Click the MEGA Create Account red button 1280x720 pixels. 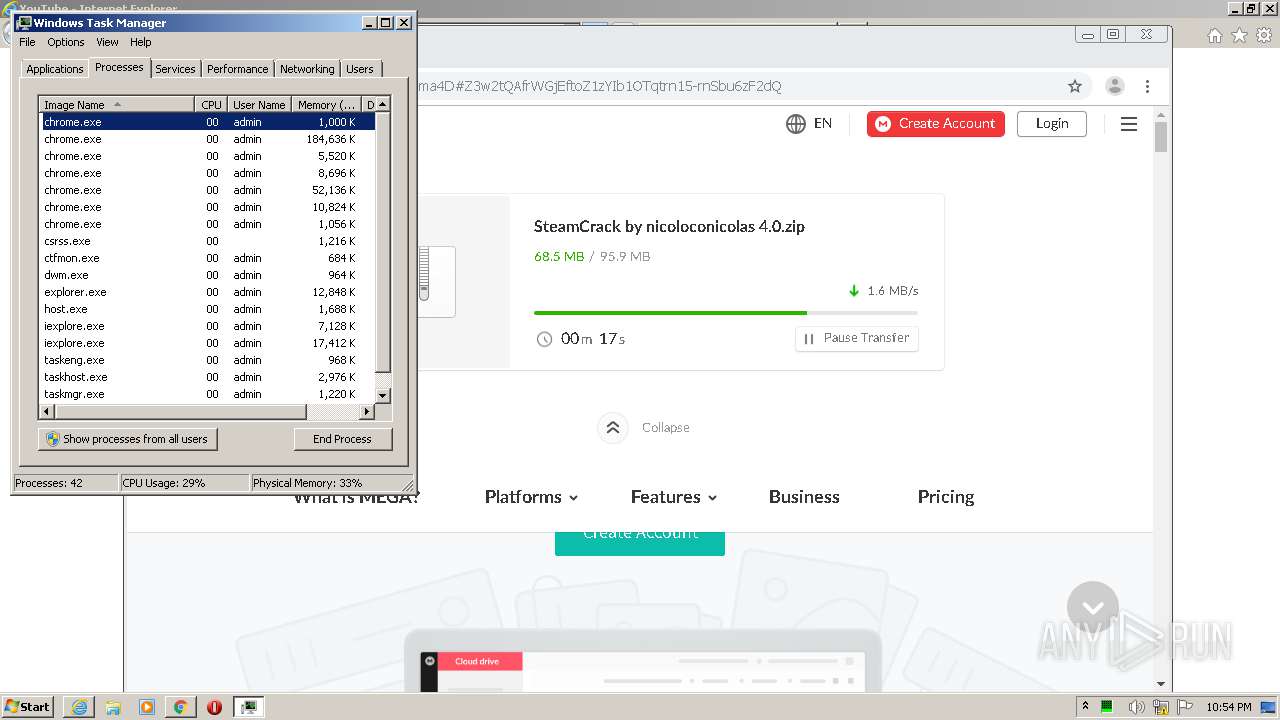tap(936, 124)
